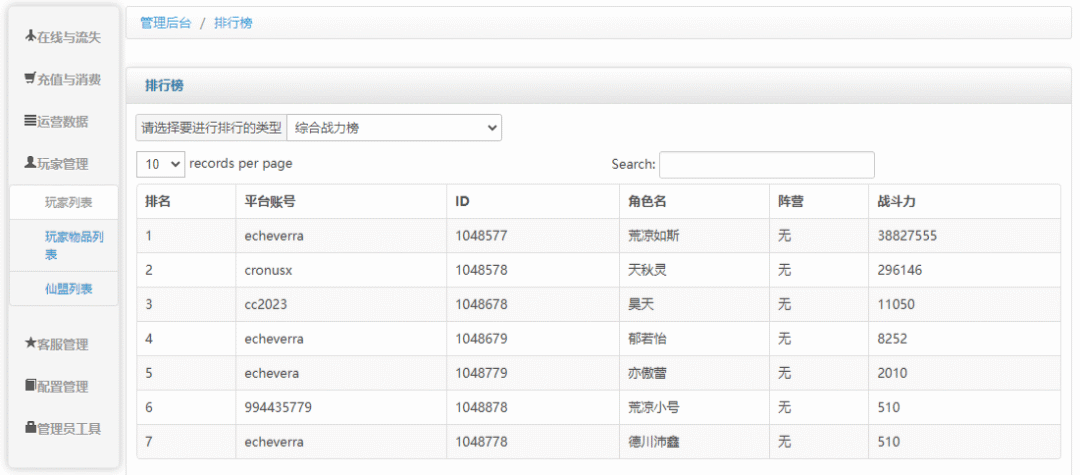The image size is (1080, 475).
Task: Open the 管理员工具 sidebar menu
Action: pos(63,428)
